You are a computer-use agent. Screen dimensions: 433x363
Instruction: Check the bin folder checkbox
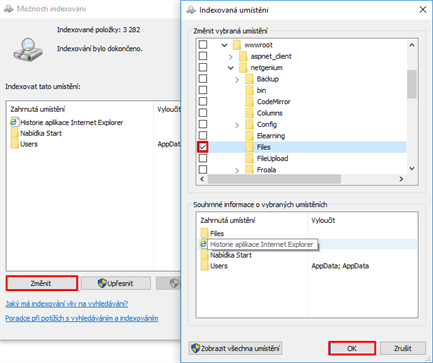pyautogui.click(x=203, y=90)
